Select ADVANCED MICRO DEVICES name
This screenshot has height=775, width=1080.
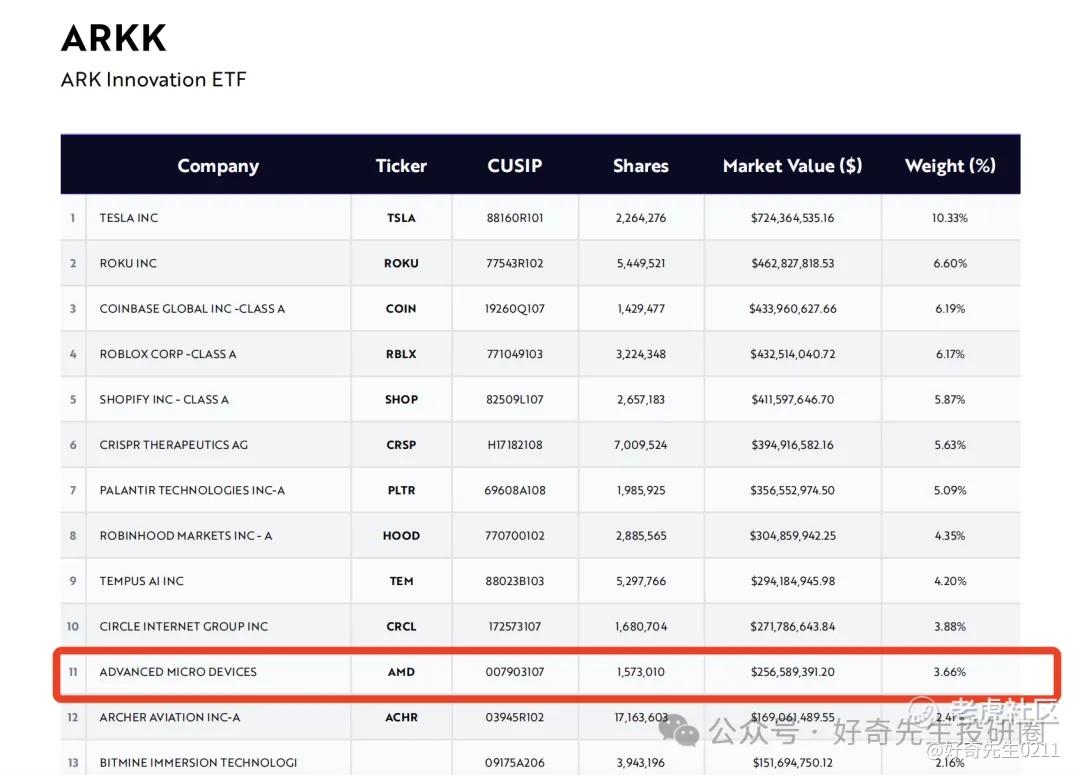click(178, 672)
